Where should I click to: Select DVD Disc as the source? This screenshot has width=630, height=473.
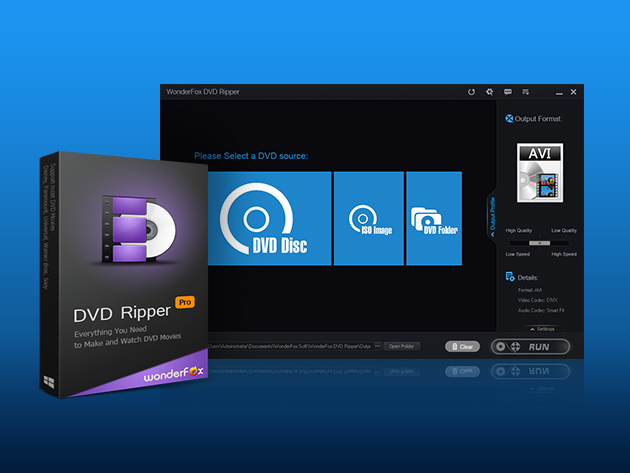(269, 218)
